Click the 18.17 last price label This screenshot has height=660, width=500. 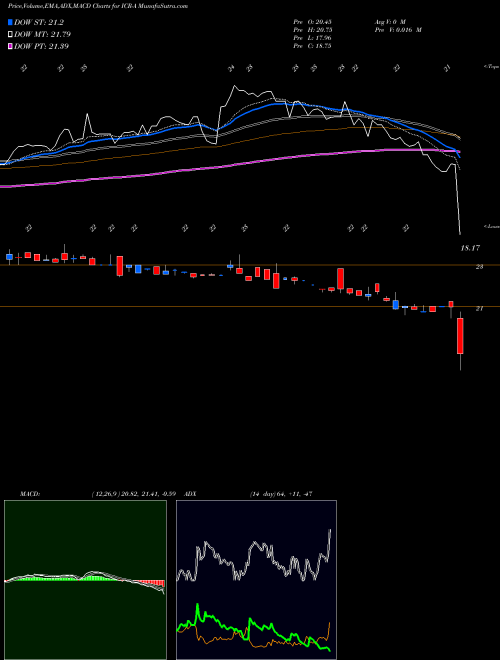tap(470, 248)
